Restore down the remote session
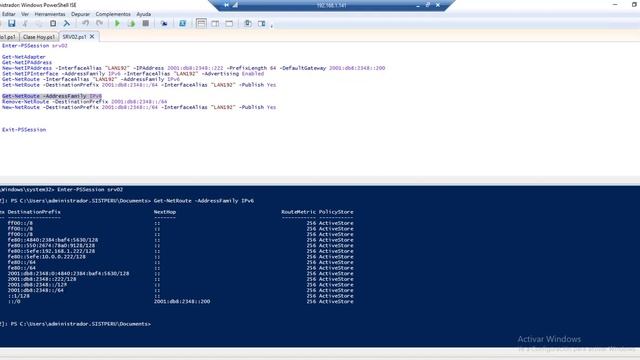 point(428,5)
